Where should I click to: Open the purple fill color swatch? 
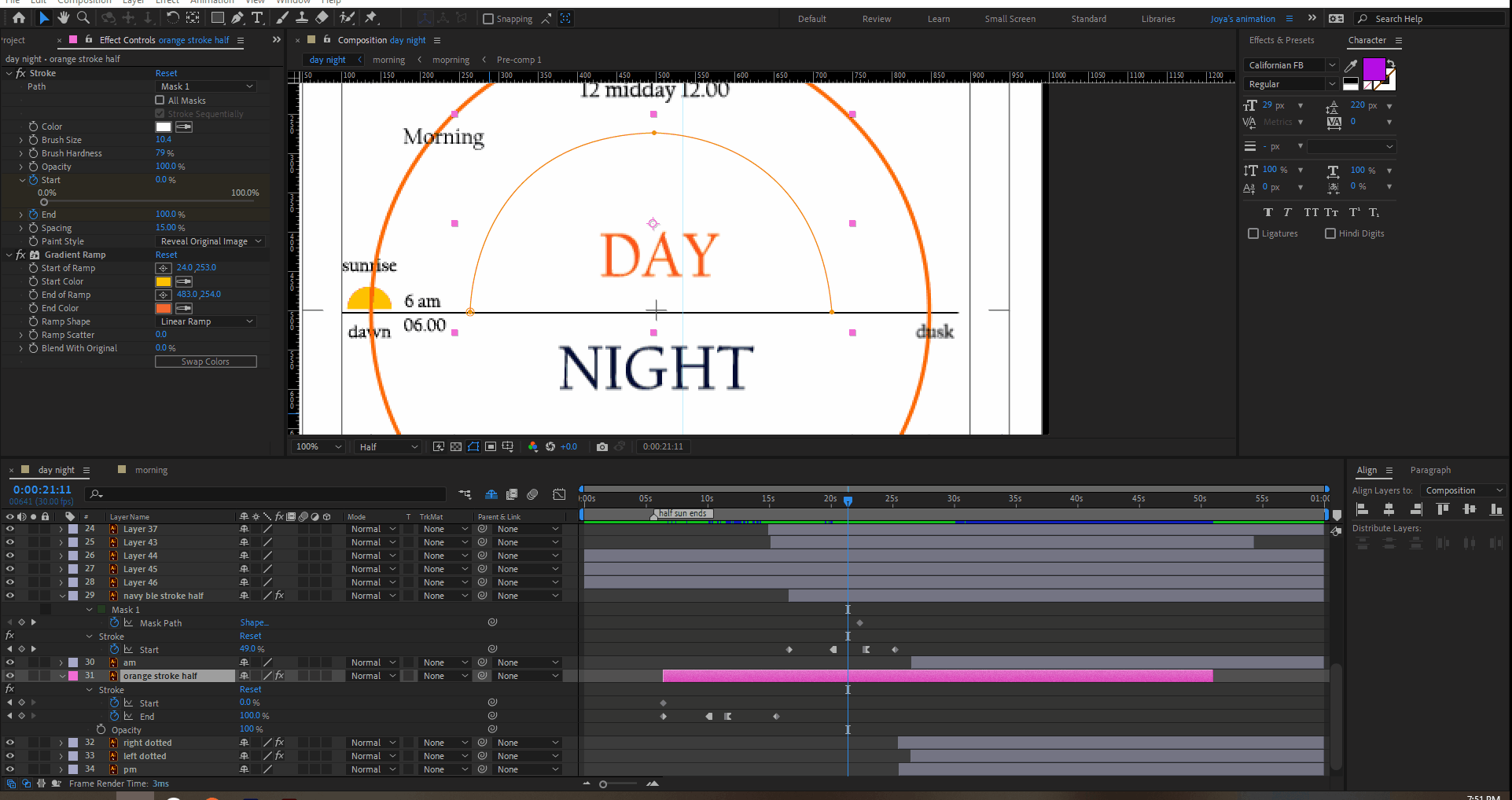1373,68
